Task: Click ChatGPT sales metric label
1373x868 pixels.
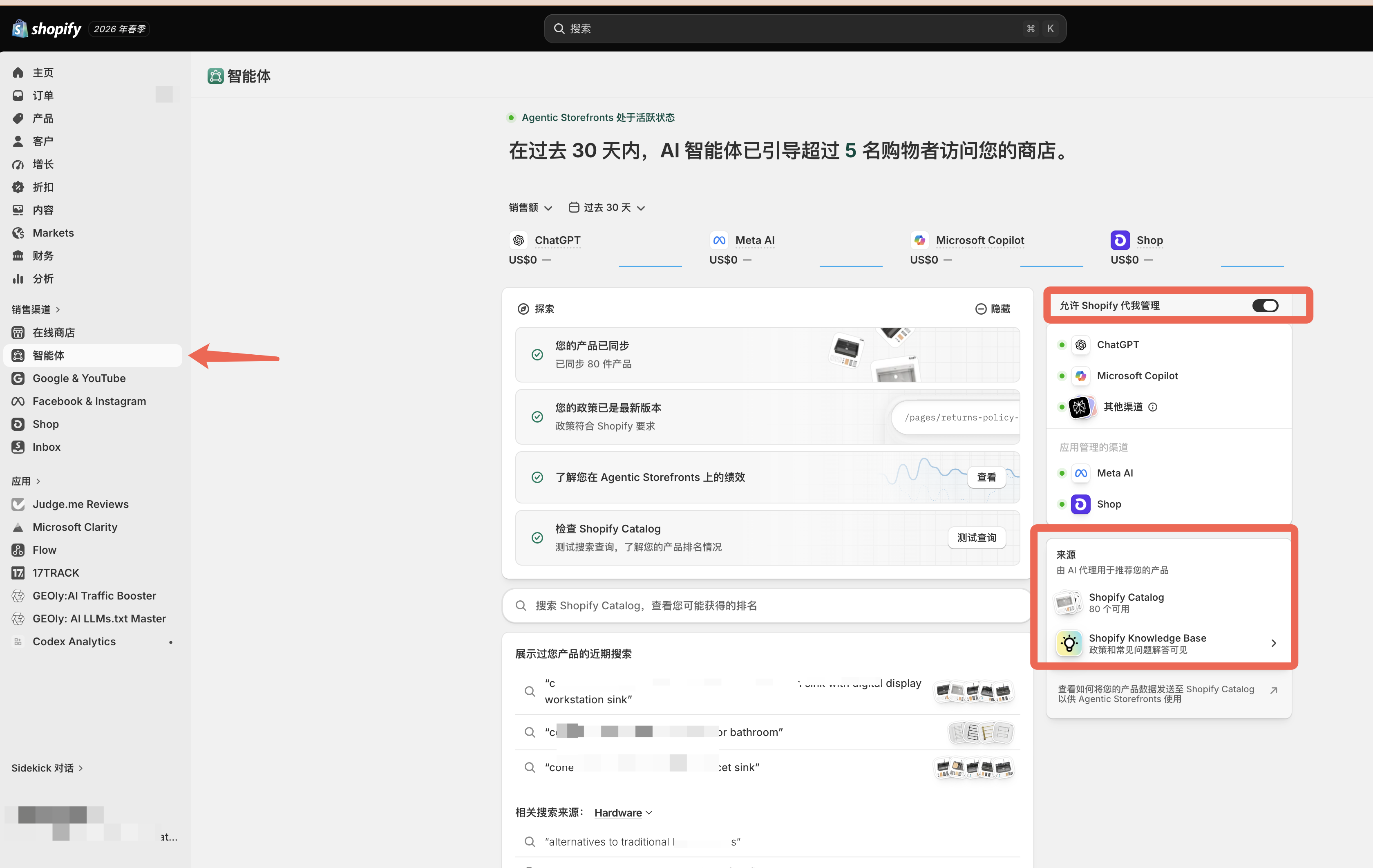Action: coord(557,240)
